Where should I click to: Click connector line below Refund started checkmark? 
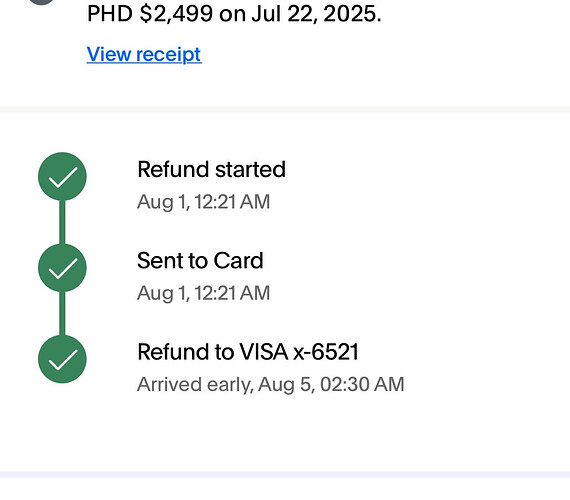pos(62,222)
